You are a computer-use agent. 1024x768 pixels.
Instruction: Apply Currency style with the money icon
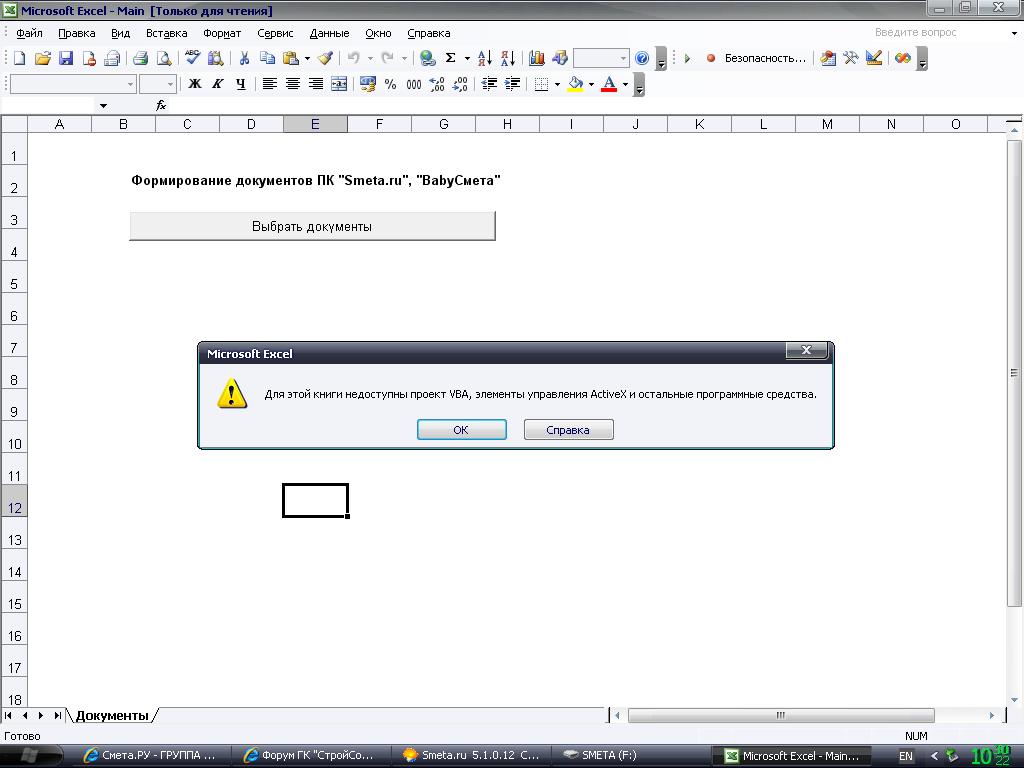tap(368, 84)
